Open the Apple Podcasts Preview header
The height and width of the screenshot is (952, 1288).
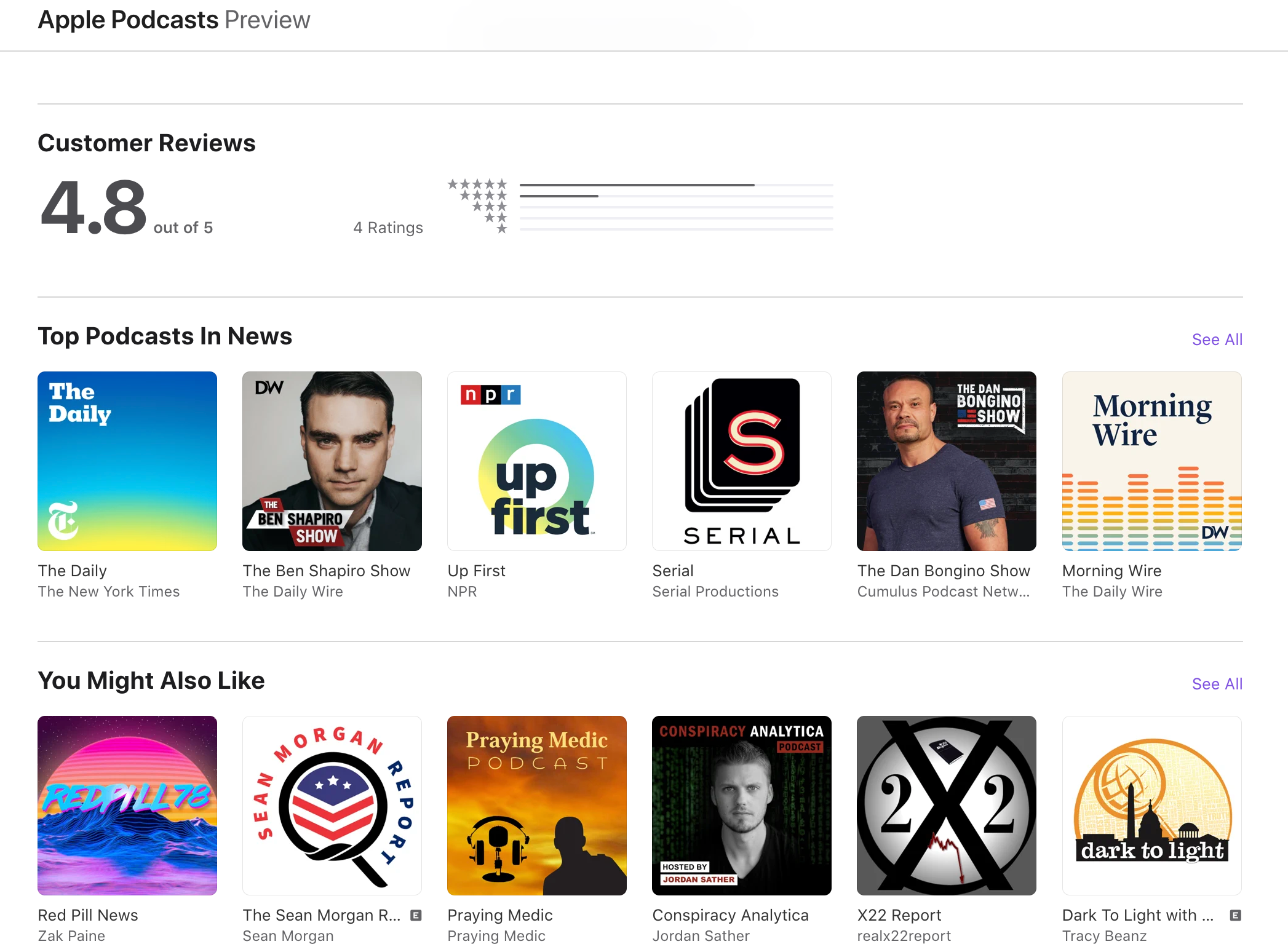[174, 20]
